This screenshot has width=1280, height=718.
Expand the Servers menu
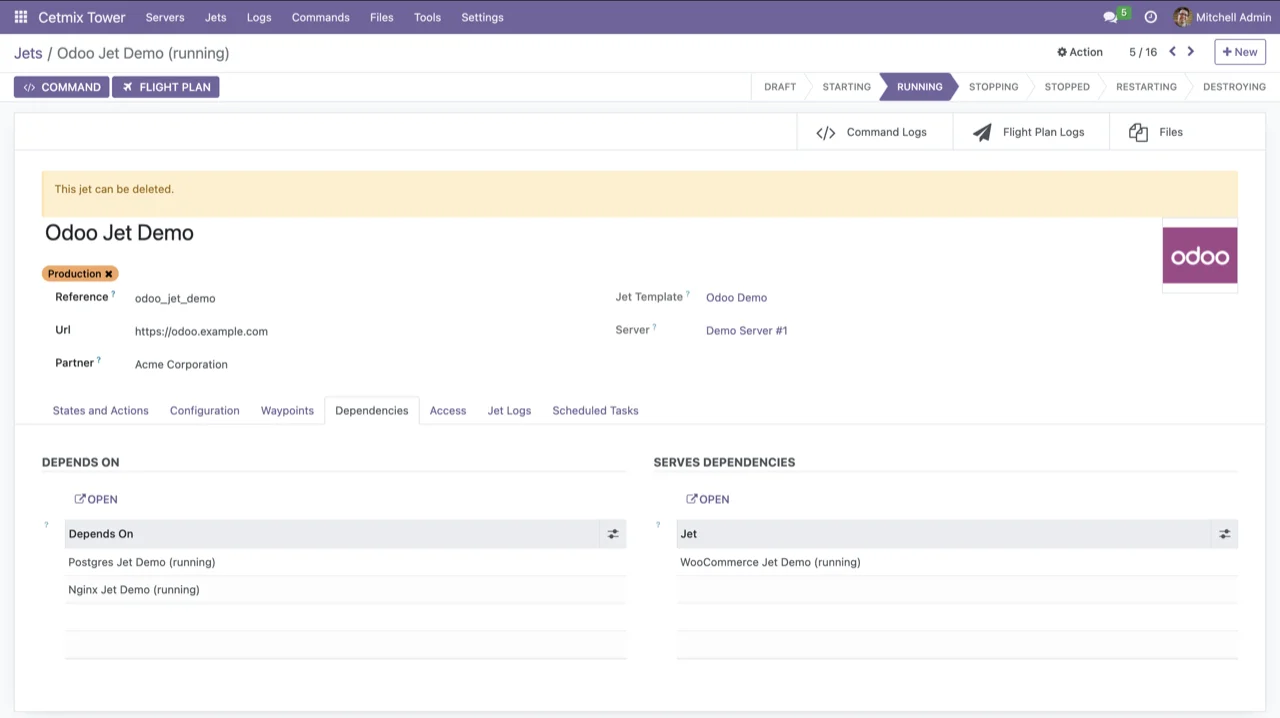pos(165,17)
